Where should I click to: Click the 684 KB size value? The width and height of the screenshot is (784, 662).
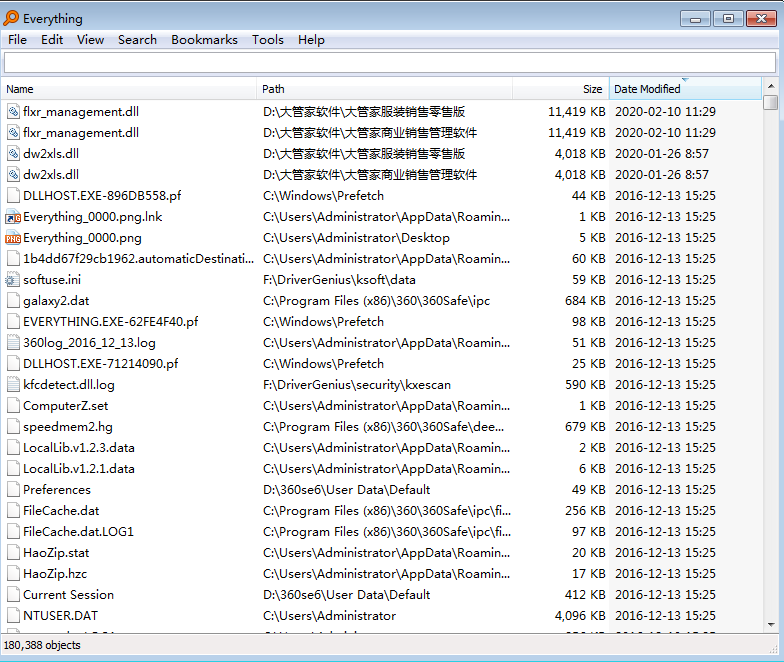pyautogui.click(x=585, y=301)
